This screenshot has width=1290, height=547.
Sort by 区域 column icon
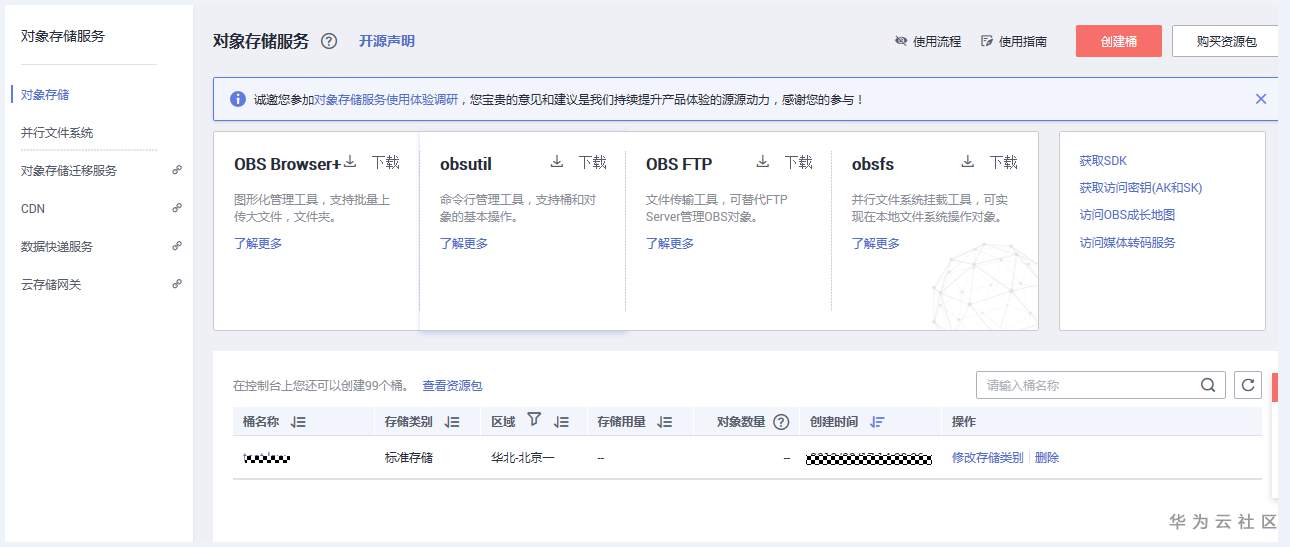pyautogui.click(x=562, y=422)
